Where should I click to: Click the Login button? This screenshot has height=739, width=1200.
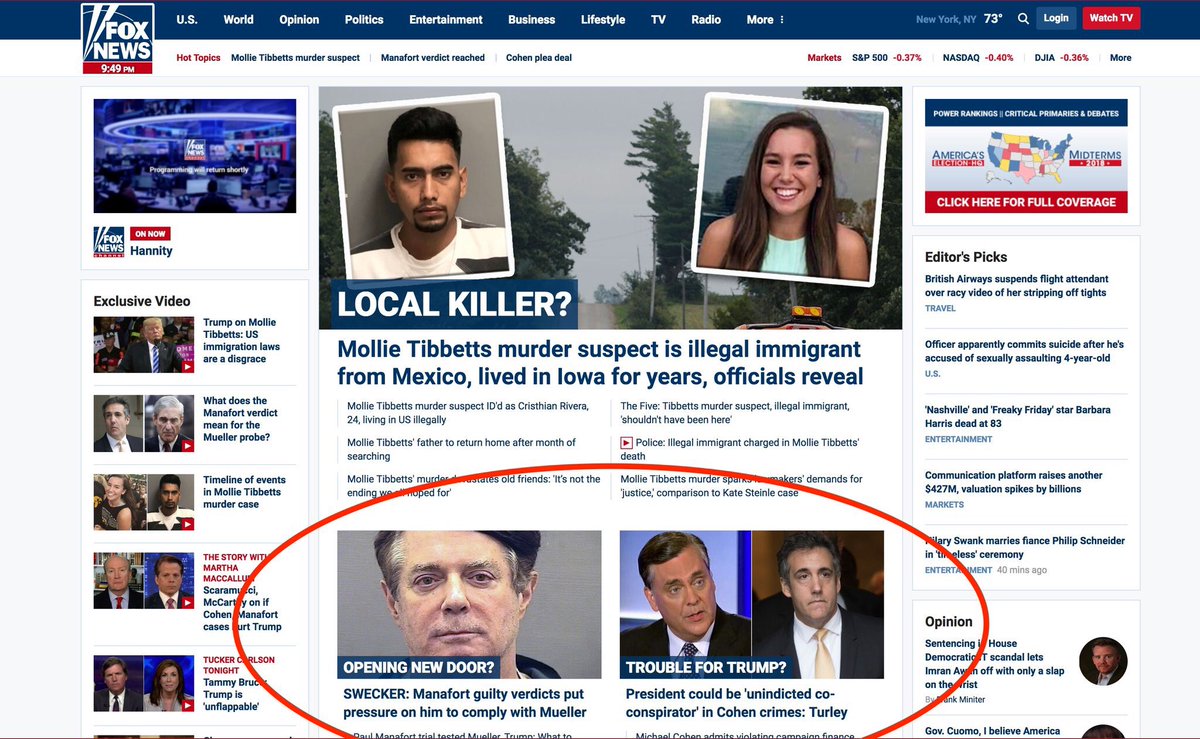click(1056, 18)
